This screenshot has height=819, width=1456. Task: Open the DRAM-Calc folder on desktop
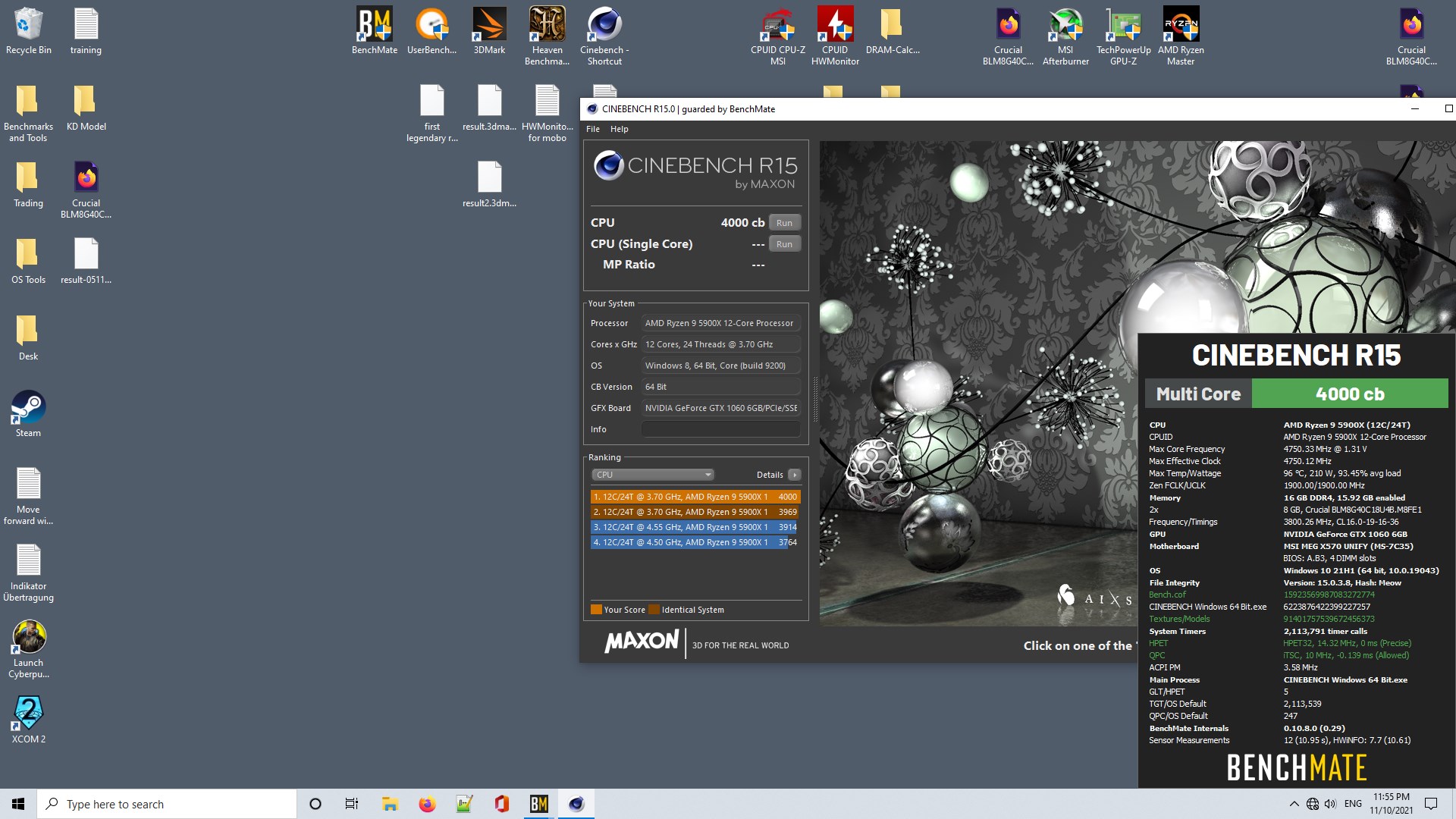[x=893, y=31]
